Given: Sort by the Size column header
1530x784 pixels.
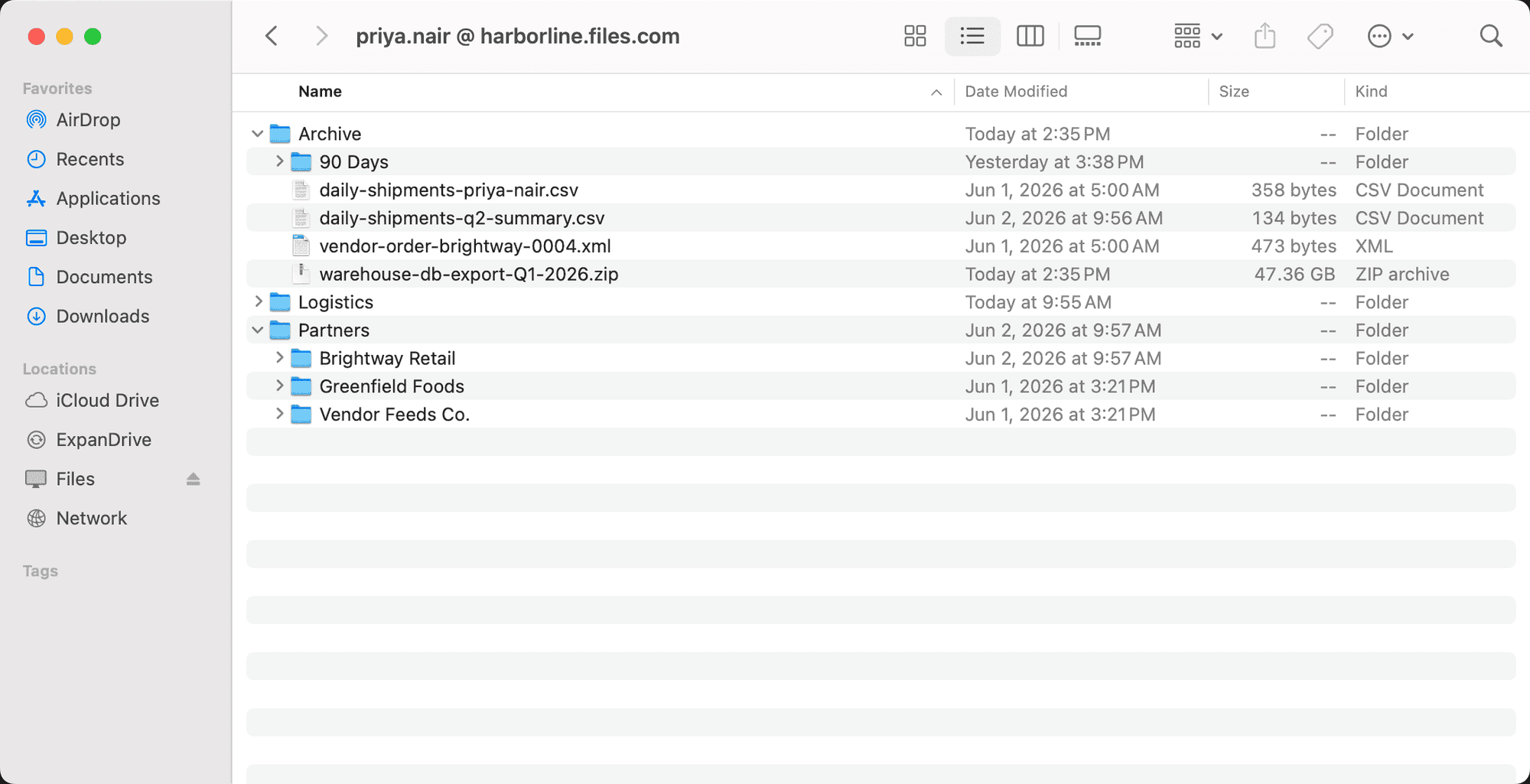Looking at the screenshot, I should click(1233, 92).
